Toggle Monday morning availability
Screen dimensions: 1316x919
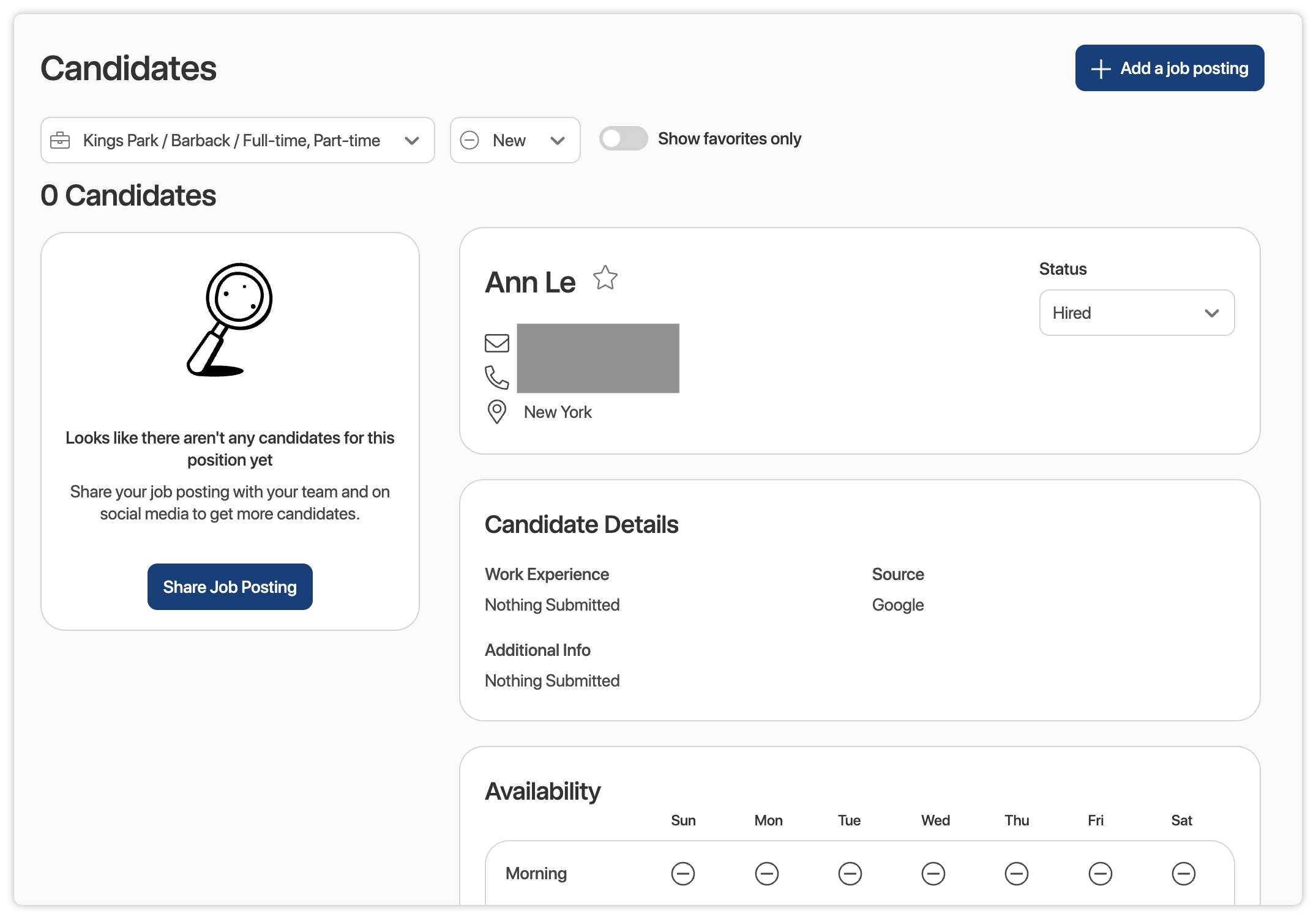[766, 873]
